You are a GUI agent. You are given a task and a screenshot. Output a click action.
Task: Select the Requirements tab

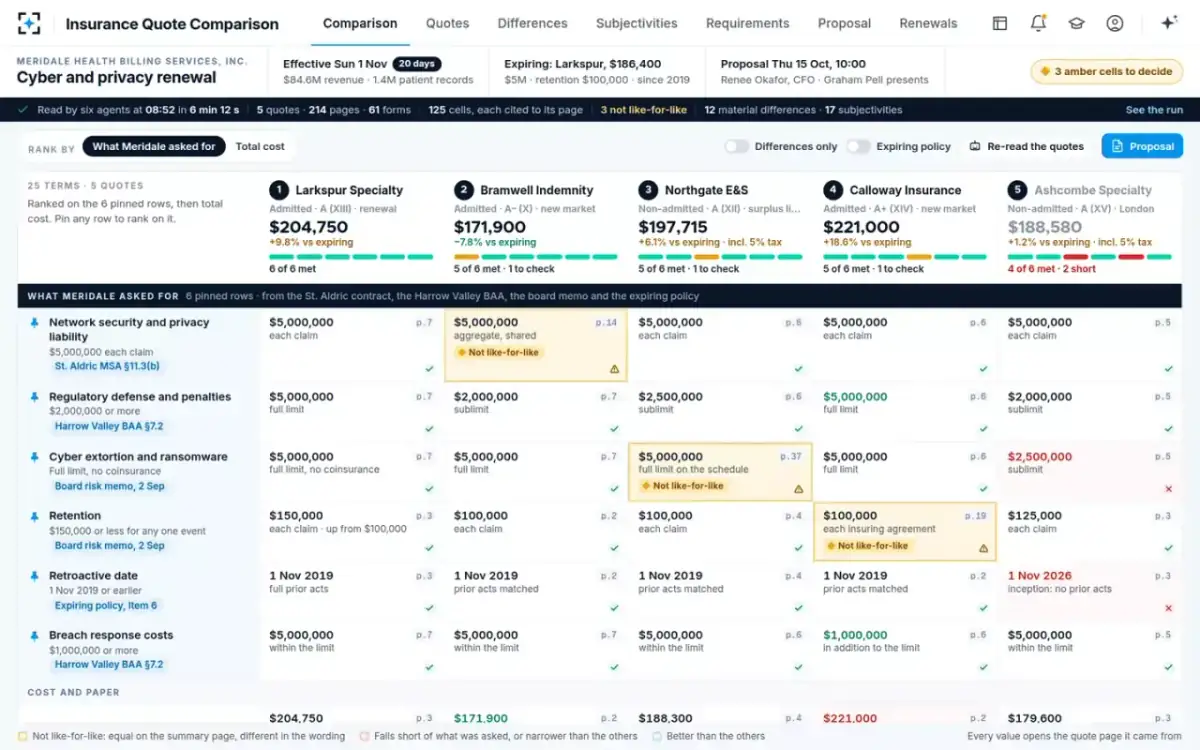[747, 23]
